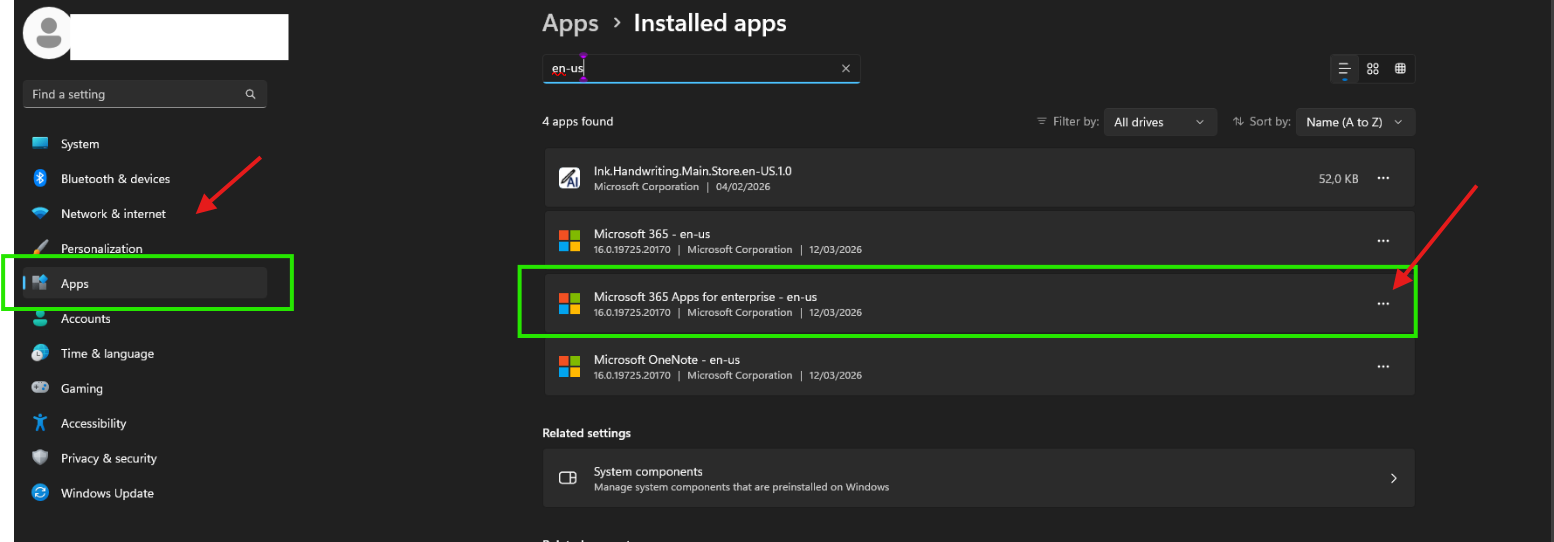Open the System settings category

click(145, 144)
